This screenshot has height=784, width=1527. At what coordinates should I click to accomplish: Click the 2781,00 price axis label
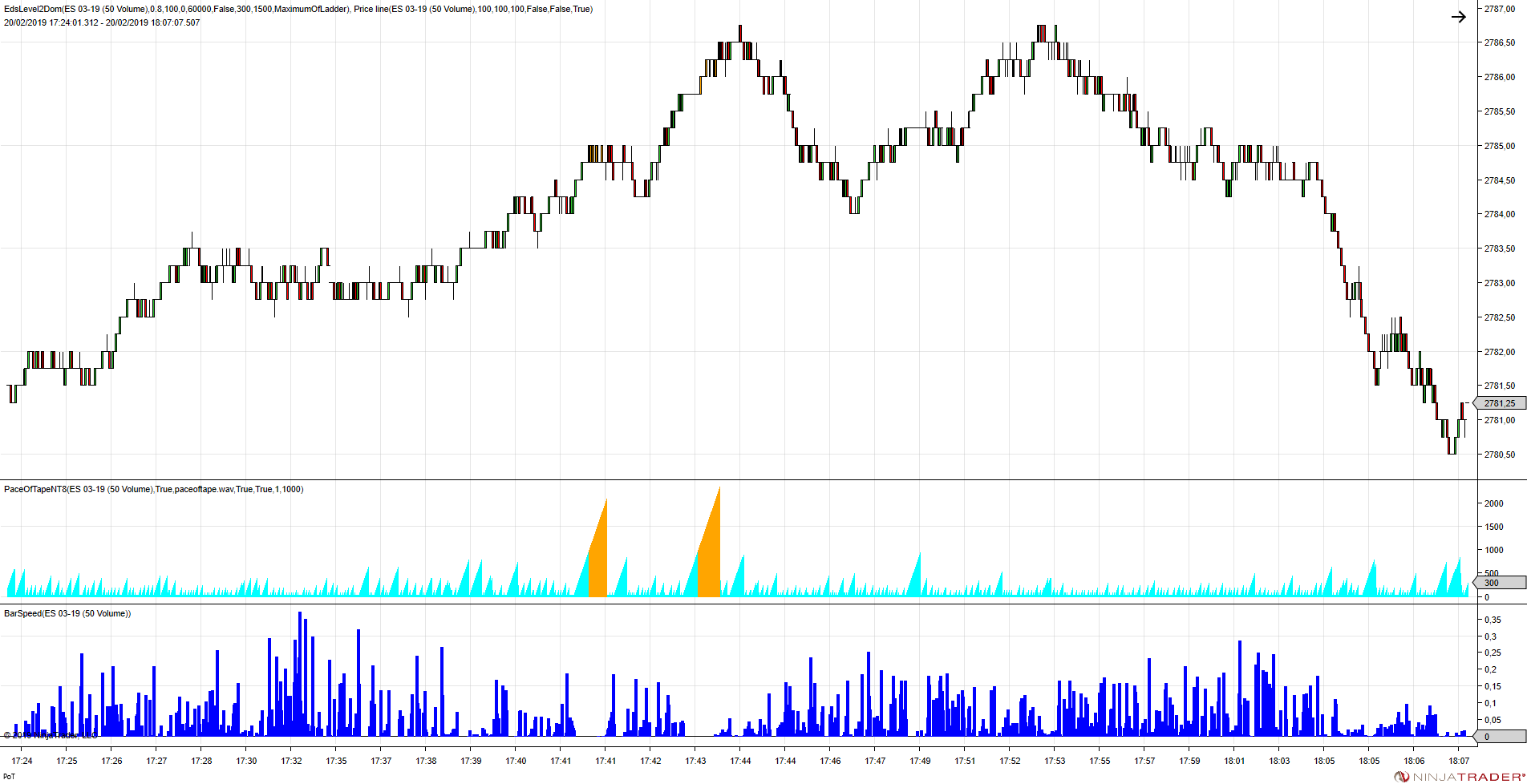coord(1500,420)
